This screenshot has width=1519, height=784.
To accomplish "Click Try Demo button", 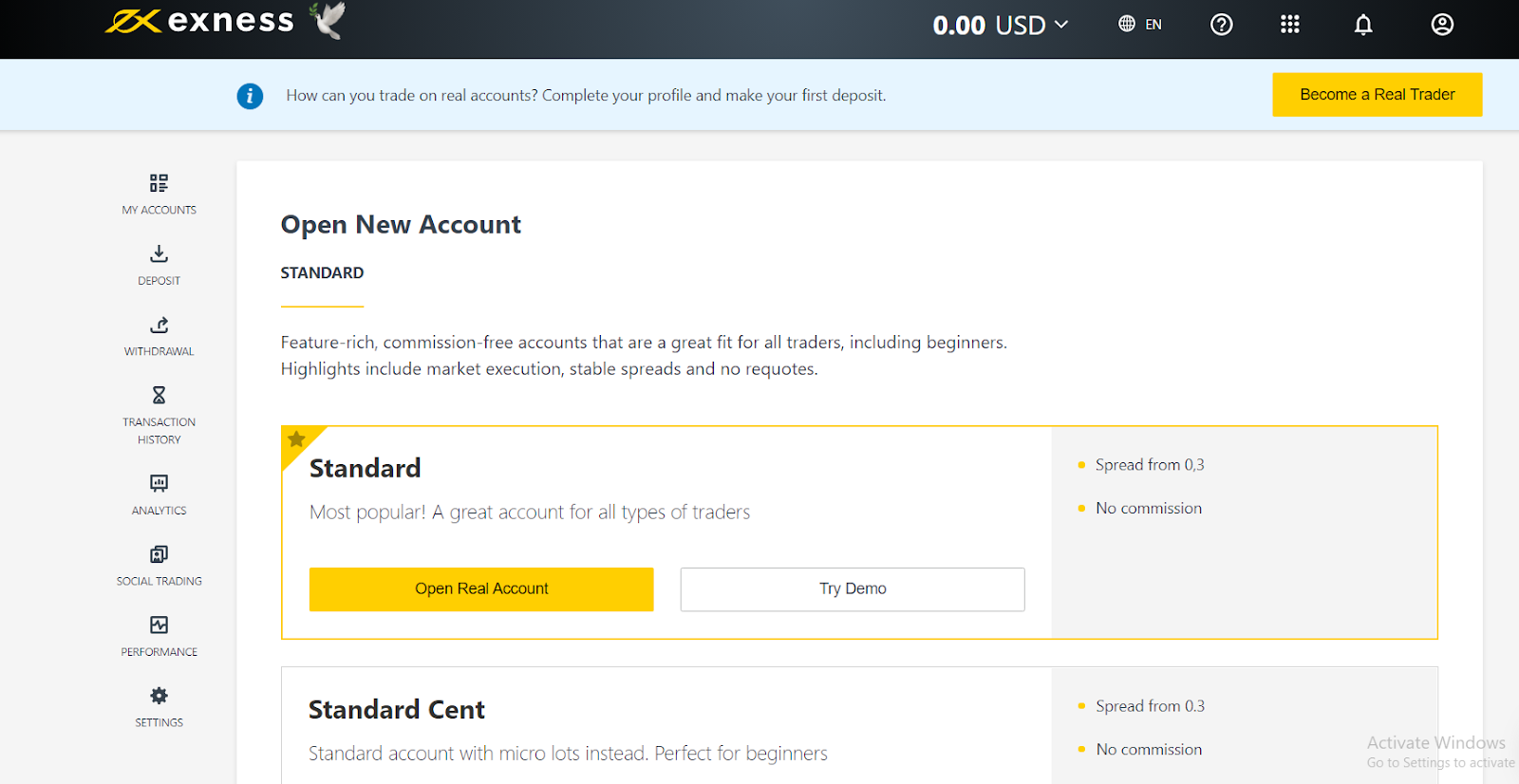I will pyautogui.click(x=852, y=589).
